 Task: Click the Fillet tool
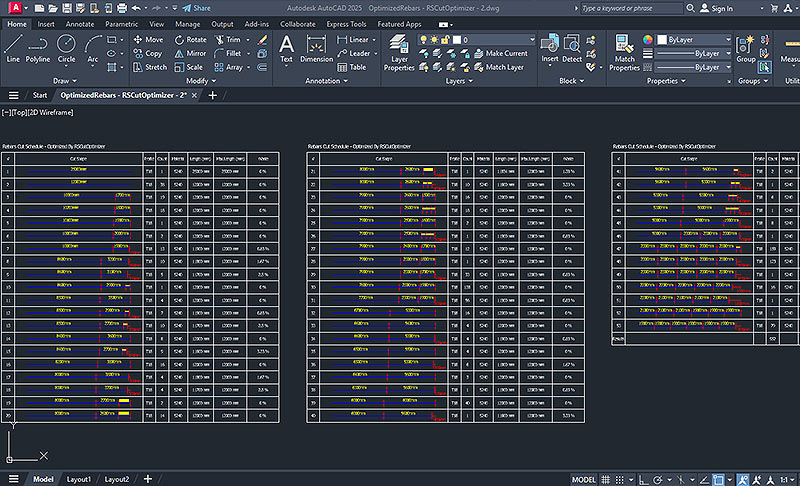tap(228, 53)
